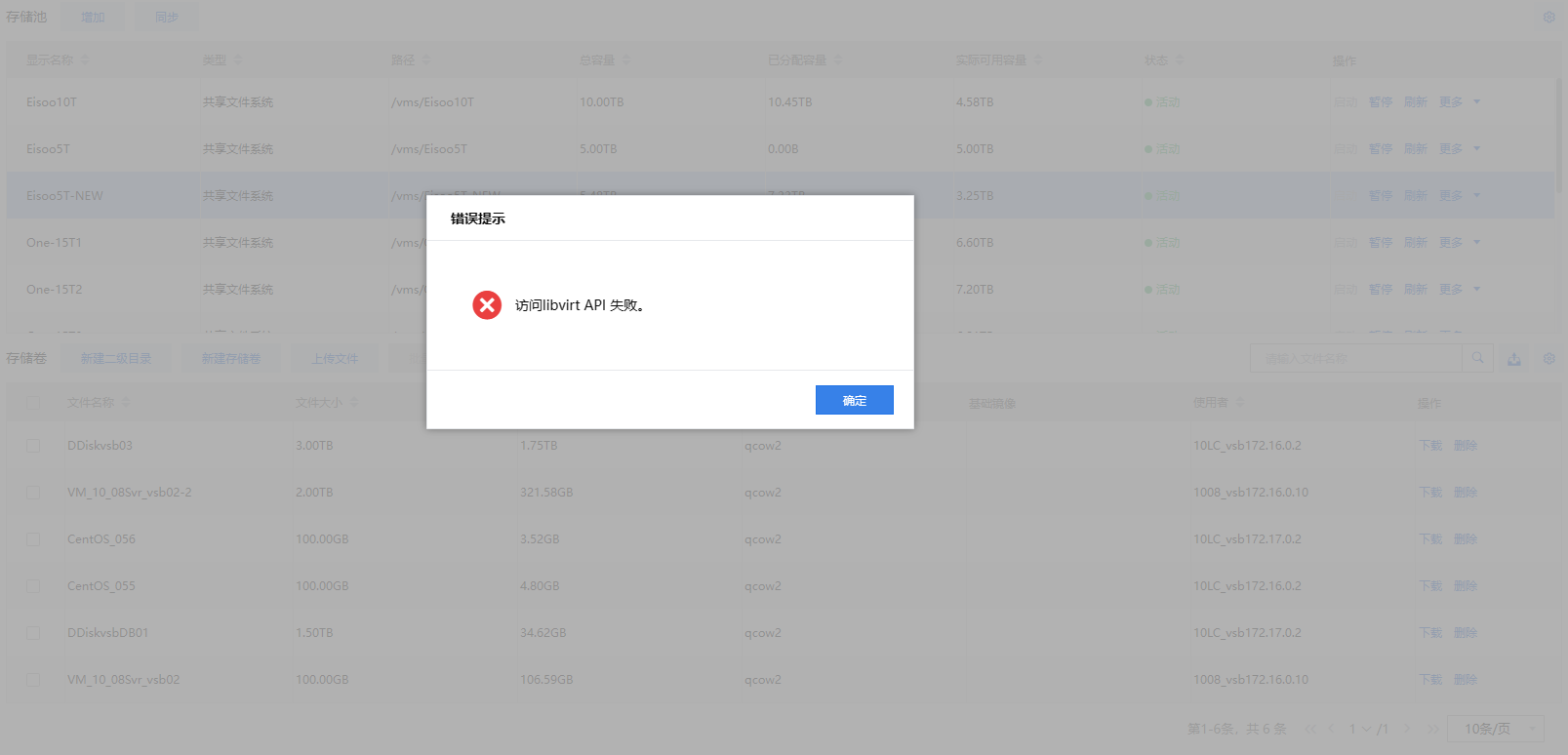The width and height of the screenshot is (1568, 755).
Task: Jump to the first page of volumes
Action: point(1310,729)
